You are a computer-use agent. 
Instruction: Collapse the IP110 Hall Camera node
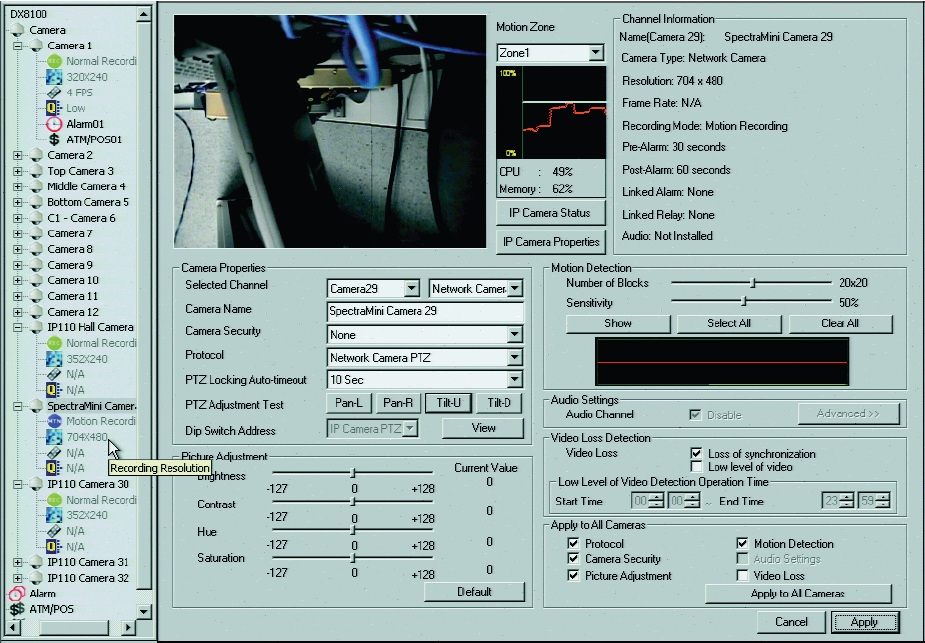coord(18,327)
